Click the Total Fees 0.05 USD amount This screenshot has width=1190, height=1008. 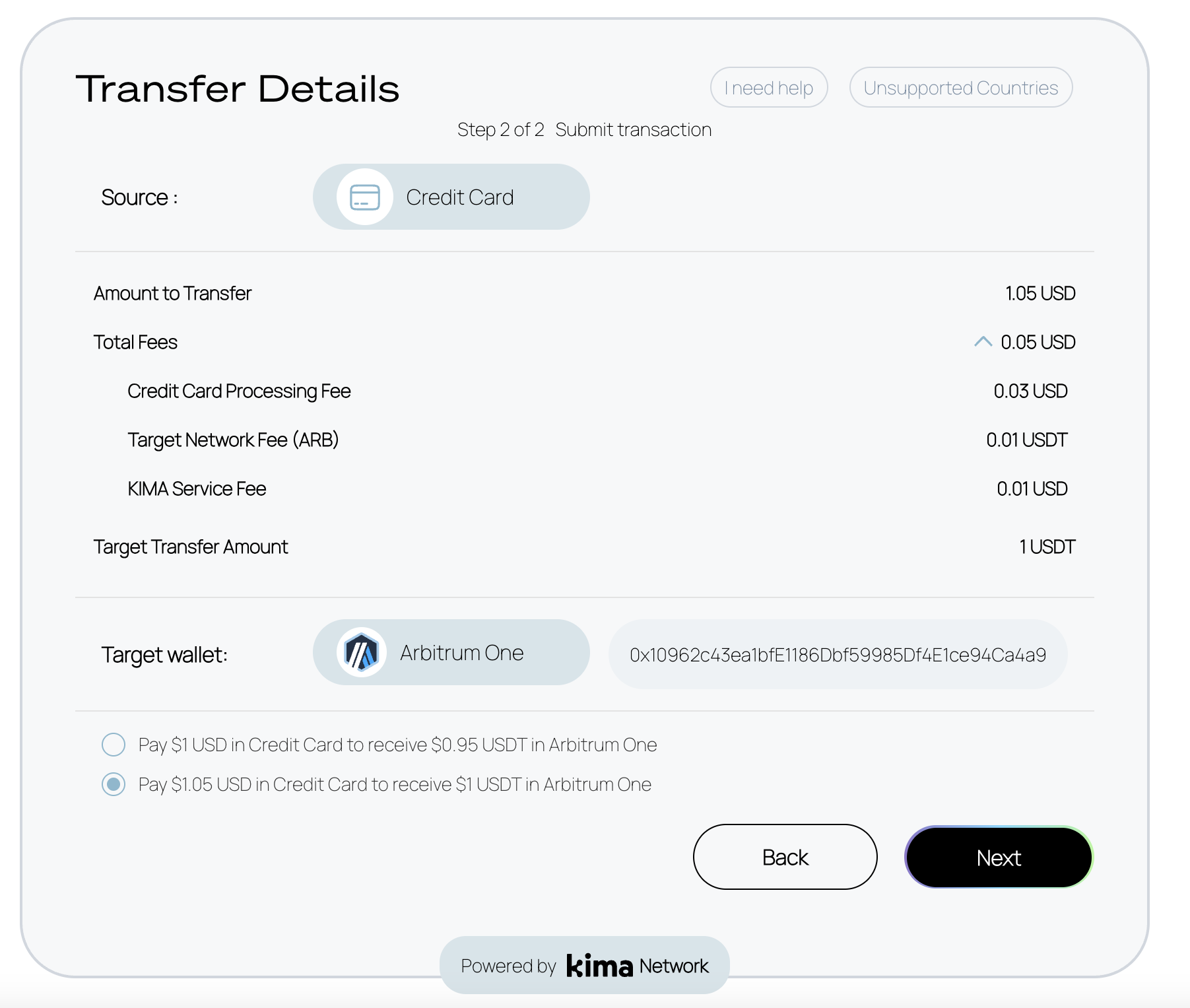(x=1038, y=342)
